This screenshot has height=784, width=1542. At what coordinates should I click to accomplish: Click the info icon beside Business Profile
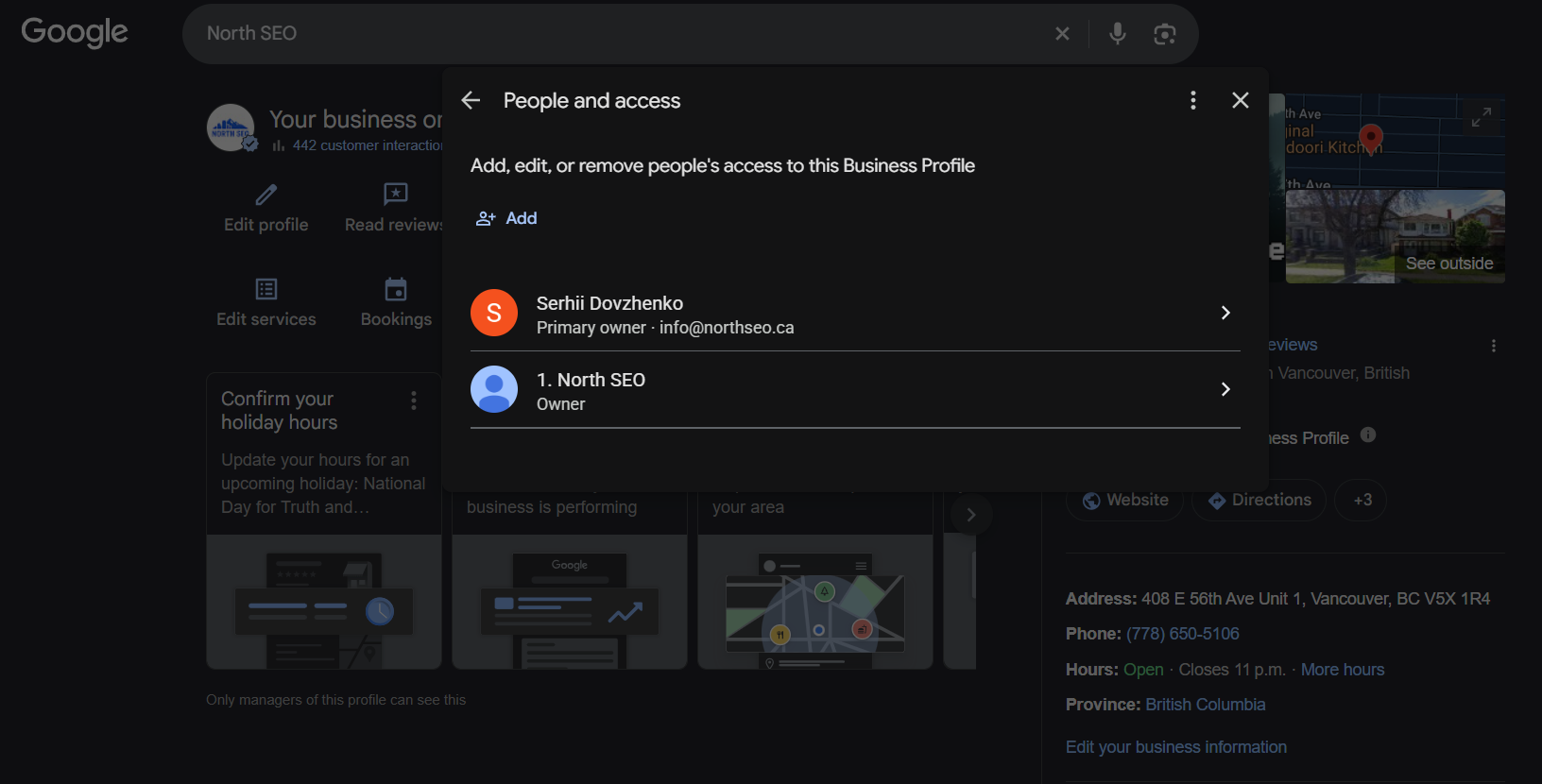1368,435
